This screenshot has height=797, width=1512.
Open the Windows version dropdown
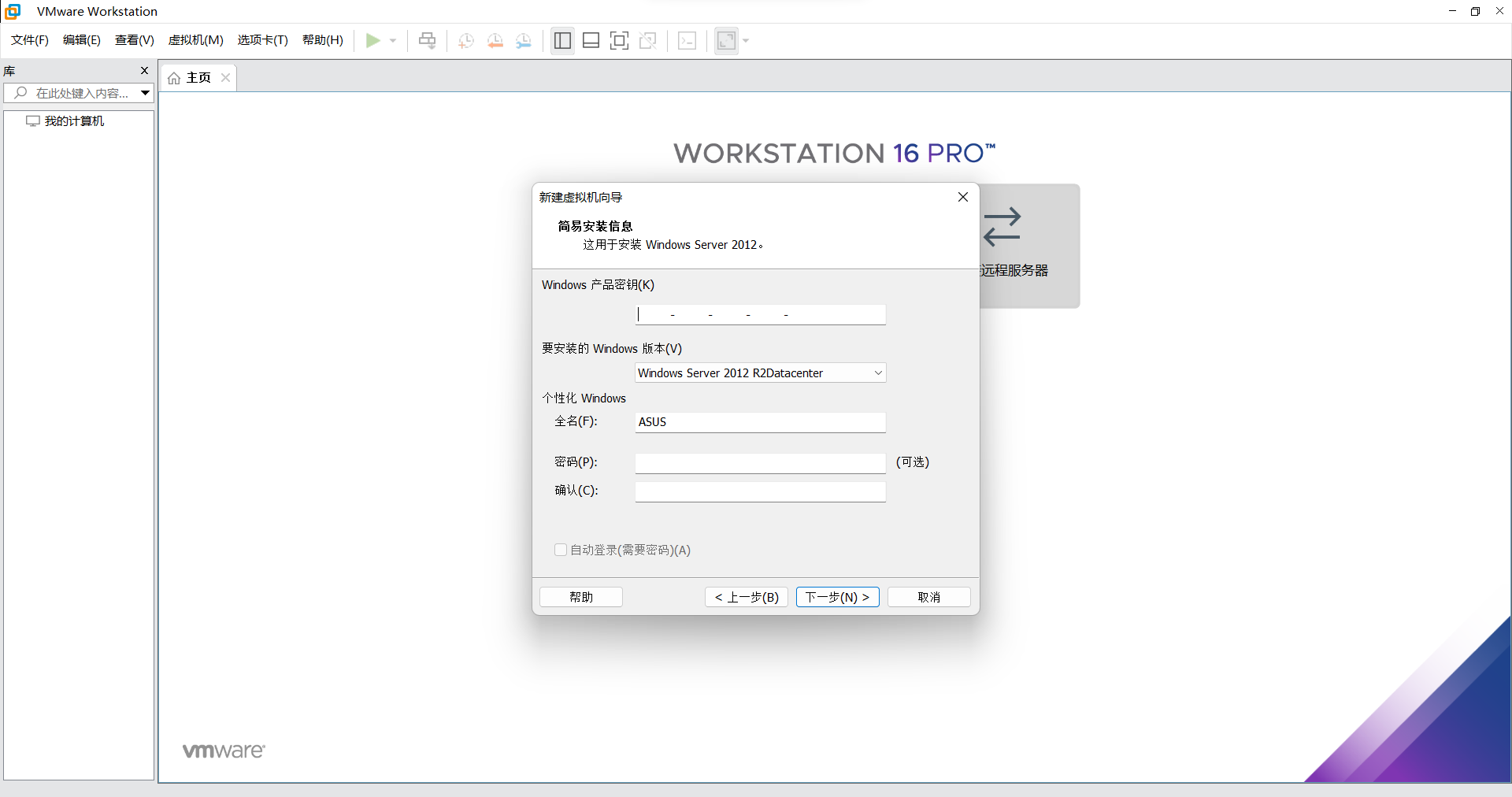click(x=760, y=373)
